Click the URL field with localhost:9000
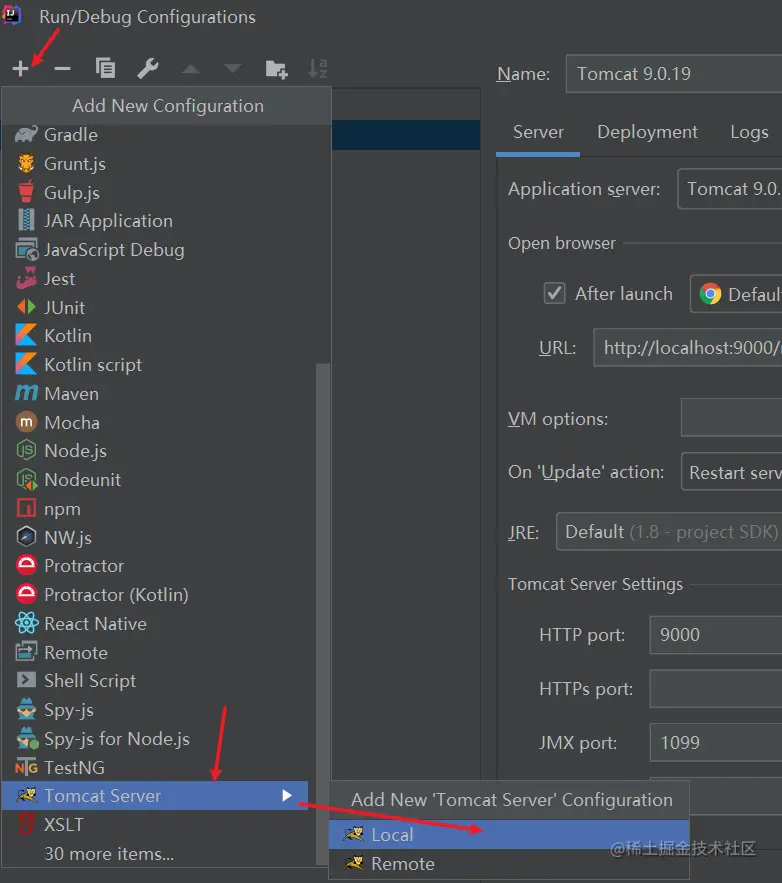The image size is (782, 883). (x=688, y=348)
